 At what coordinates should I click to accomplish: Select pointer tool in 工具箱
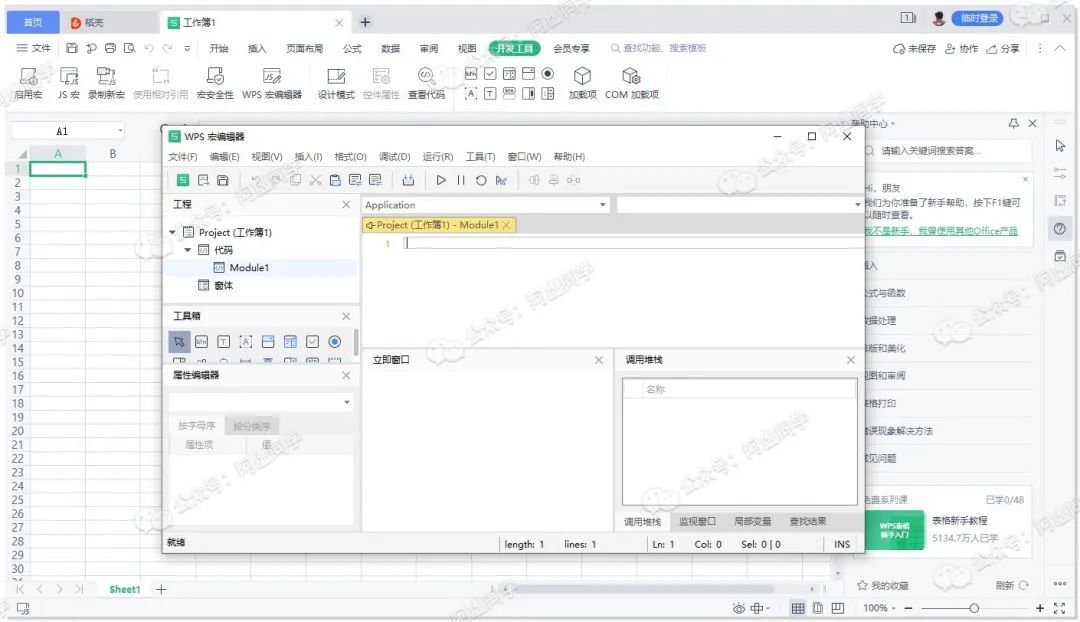pyautogui.click(x=179, y=342)
